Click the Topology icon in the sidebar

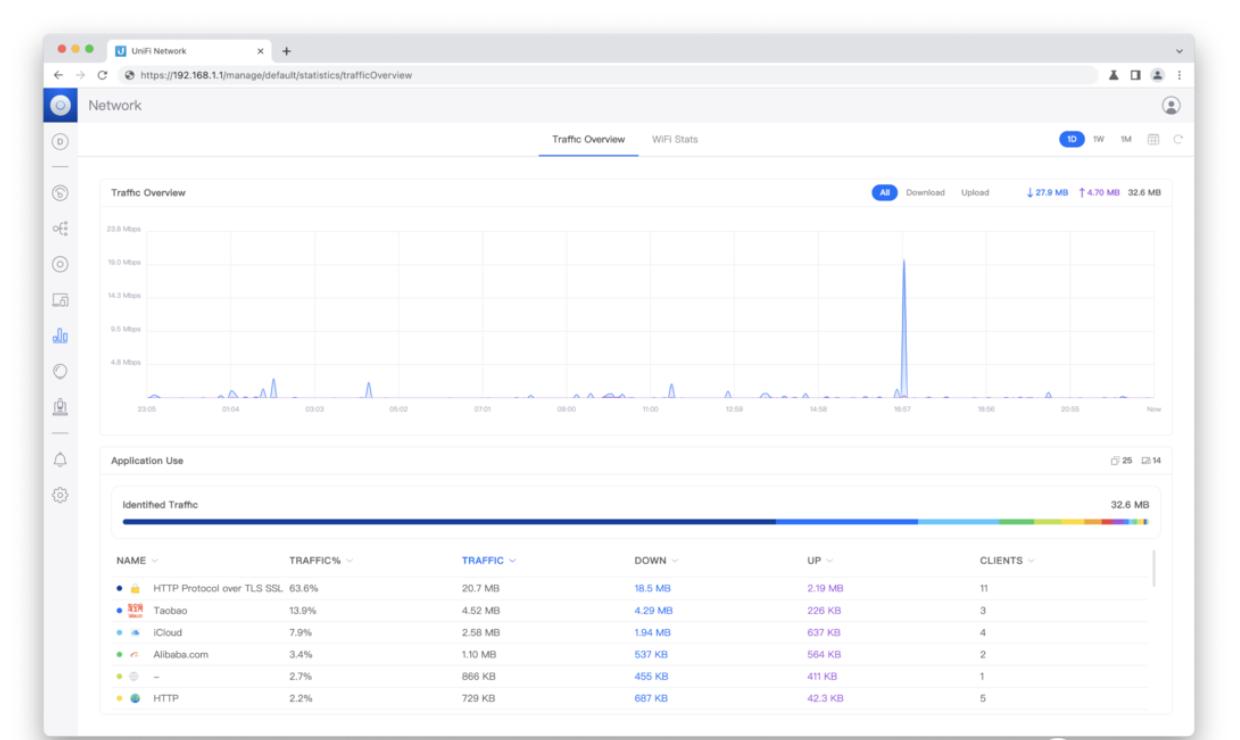tap(60, 226)
